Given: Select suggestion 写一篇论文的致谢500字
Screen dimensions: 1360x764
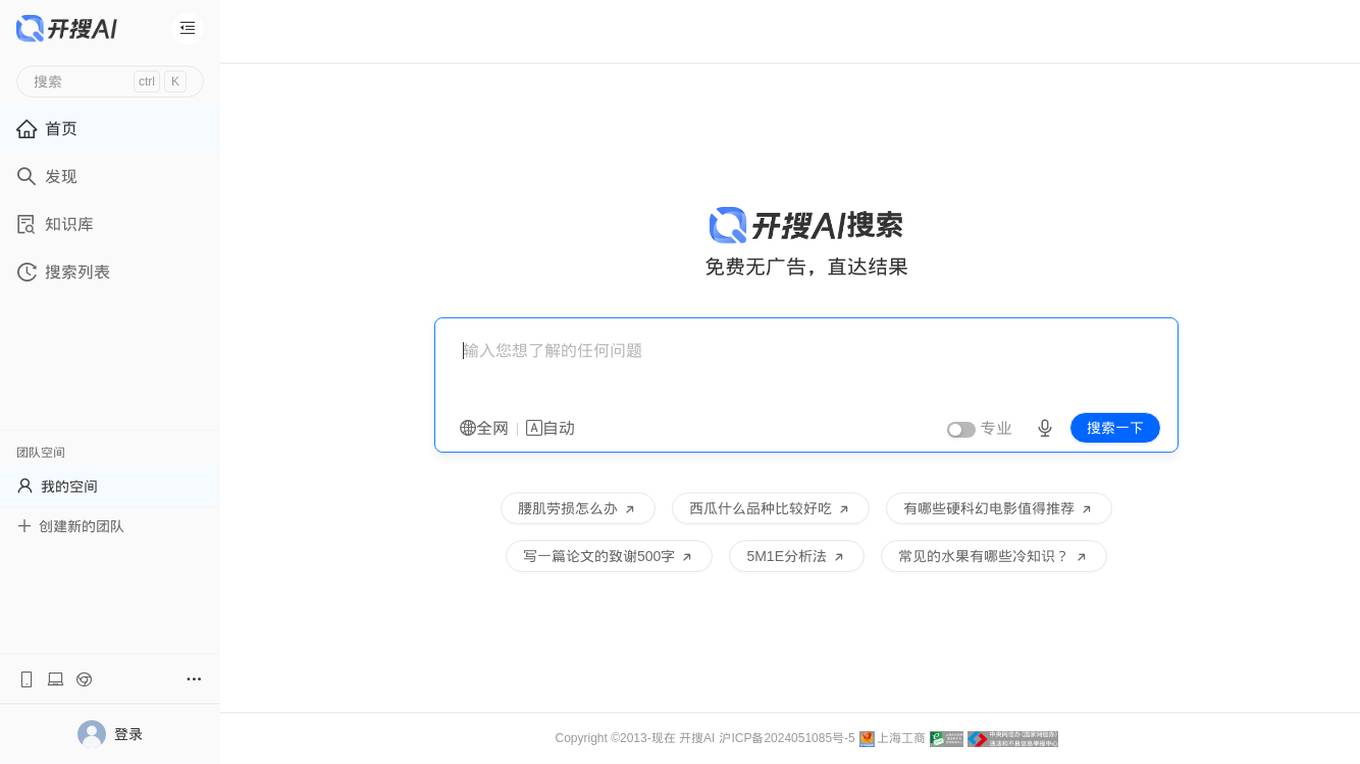Looking at the screenshot, I should coord(609,556).
